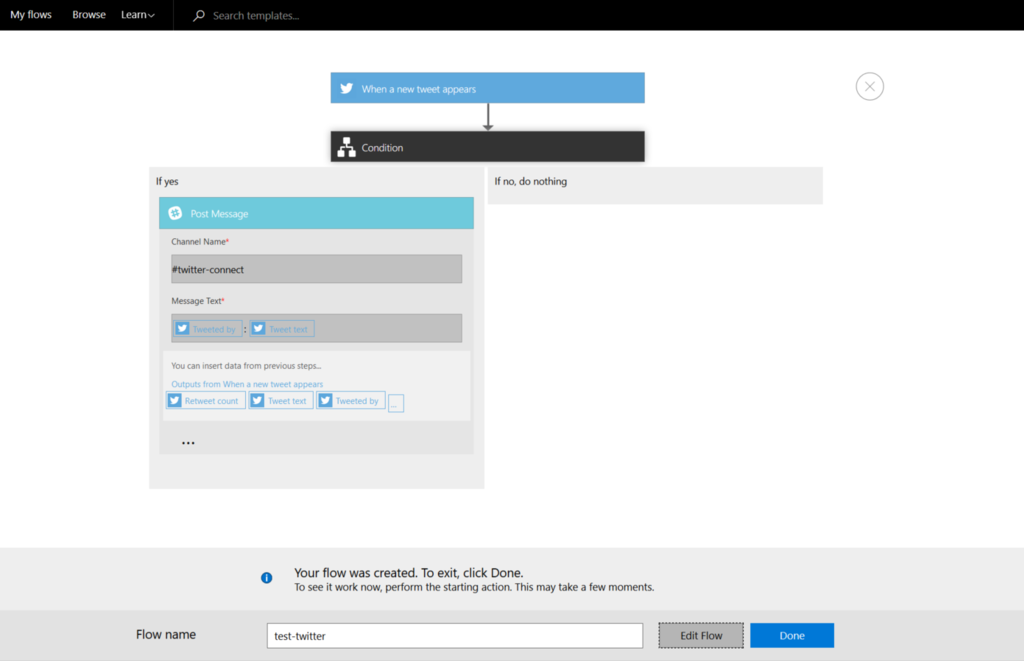Click Twitter icon on output 'Tweeted by' token

(x=325, y=400)
